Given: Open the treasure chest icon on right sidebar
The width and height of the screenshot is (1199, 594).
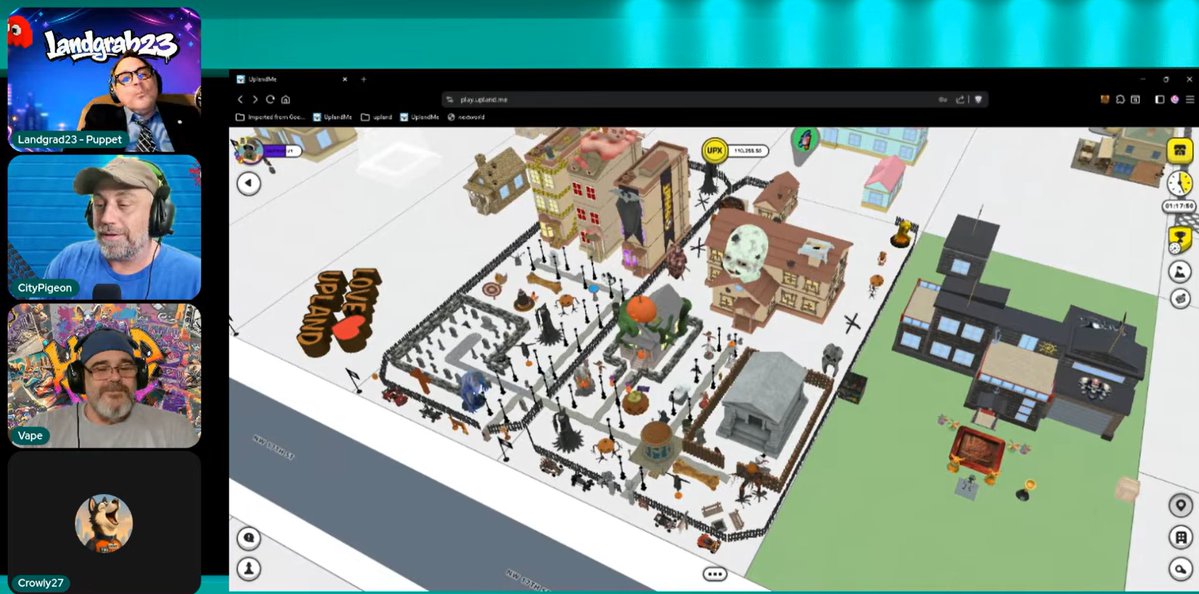Looking at the screenshot, I should [x=1180, y=298].
